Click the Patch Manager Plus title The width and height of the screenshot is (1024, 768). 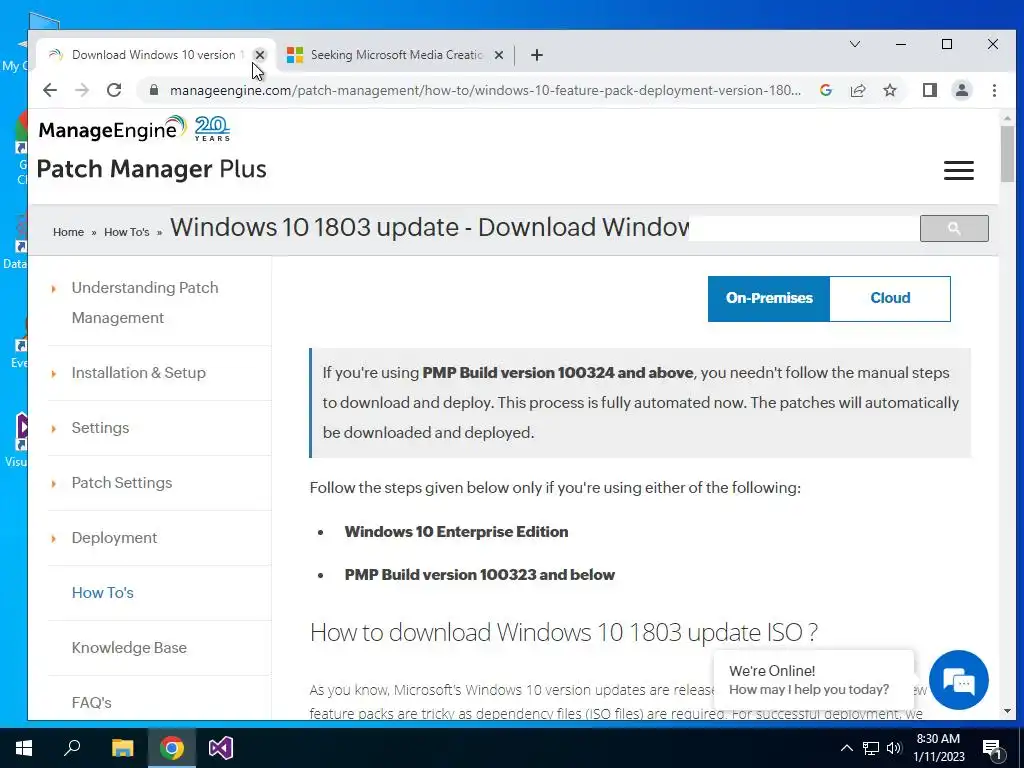coord(152,169)
